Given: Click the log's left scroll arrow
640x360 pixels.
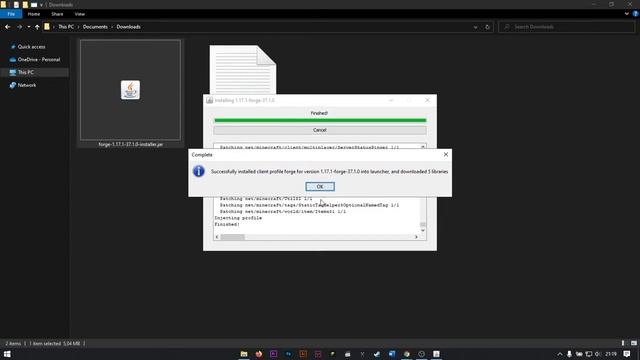Looking at the screenshot, I should (217, 237).
